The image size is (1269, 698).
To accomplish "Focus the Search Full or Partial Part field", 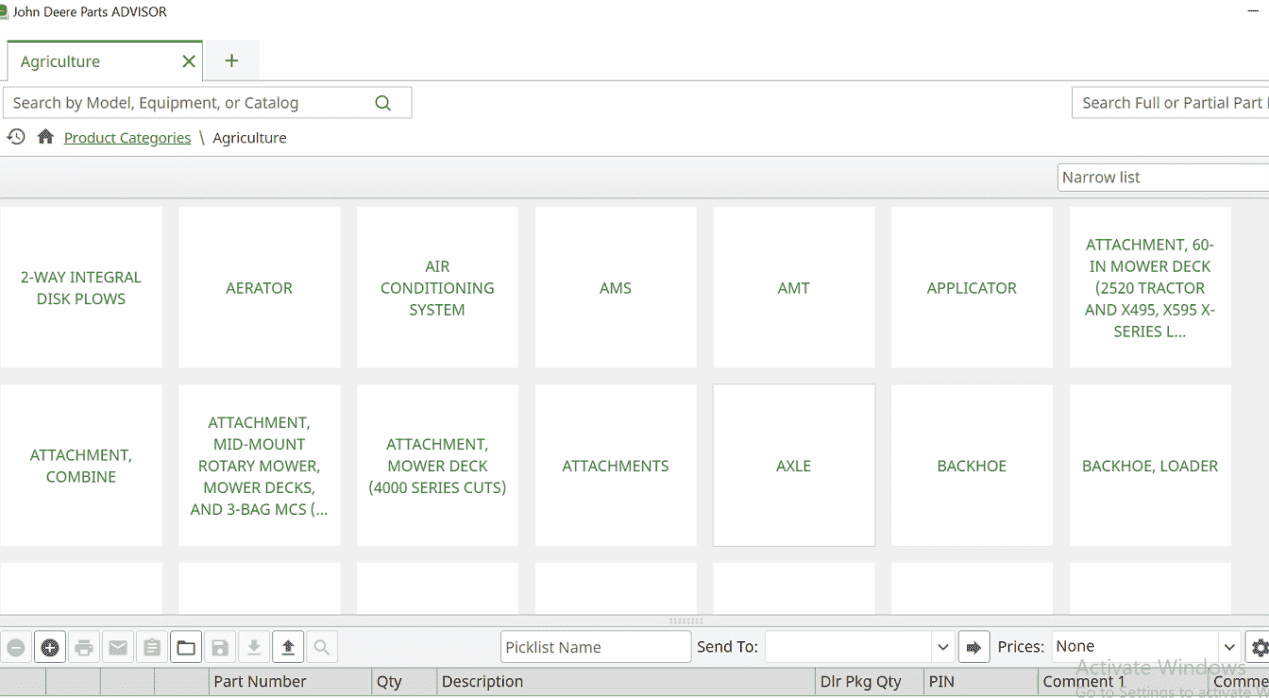I will (1170, 103).
